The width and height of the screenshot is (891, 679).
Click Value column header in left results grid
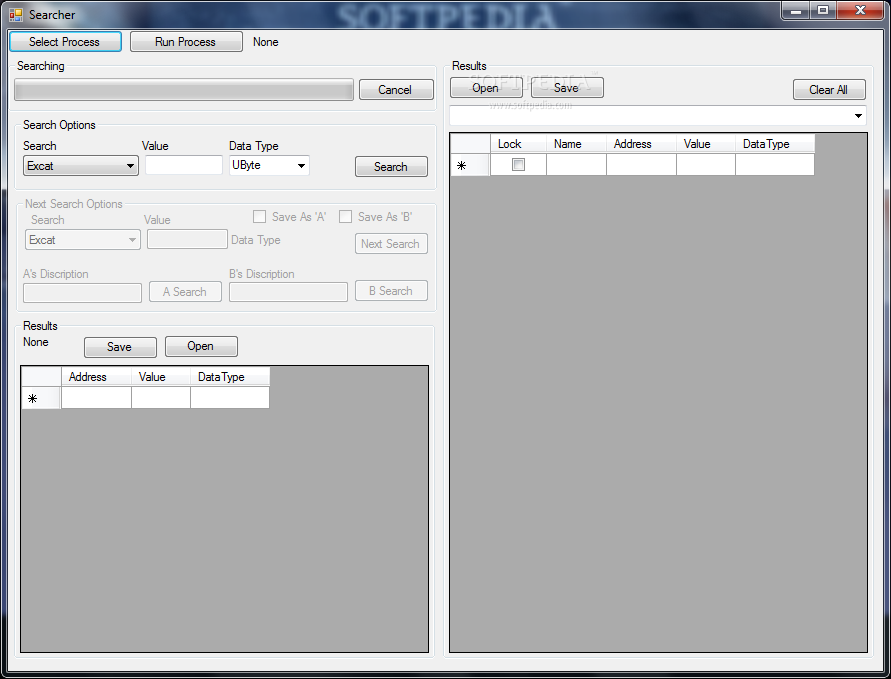click(x=161, y=377)
